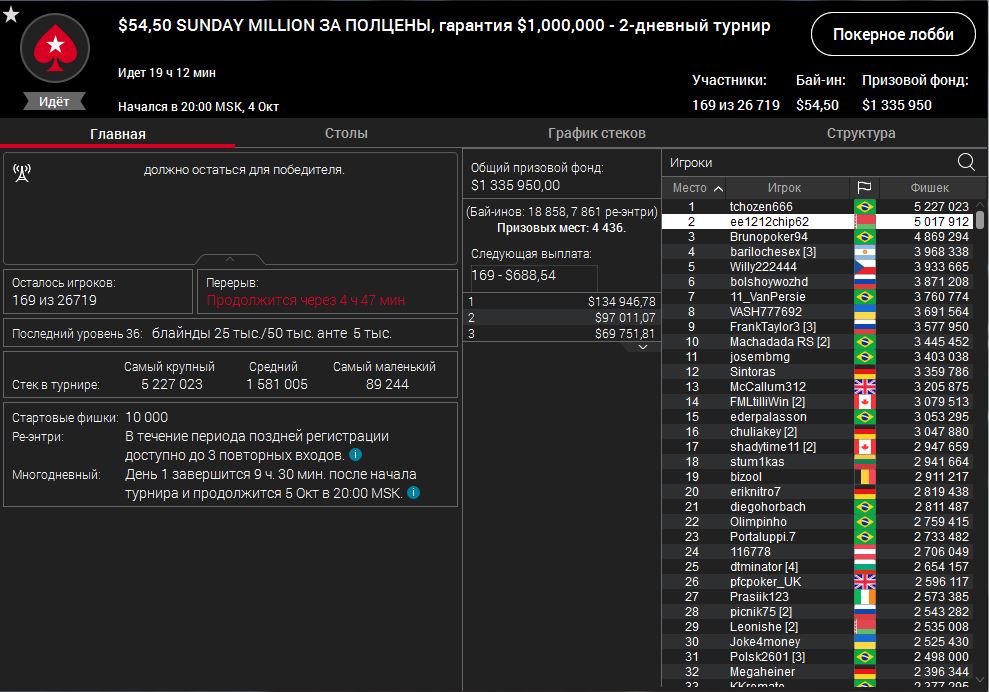Image resolution: width=989 pixels, height=692 pixels.
Task: Sort by the Фишек column header
Action: (929, 187)
